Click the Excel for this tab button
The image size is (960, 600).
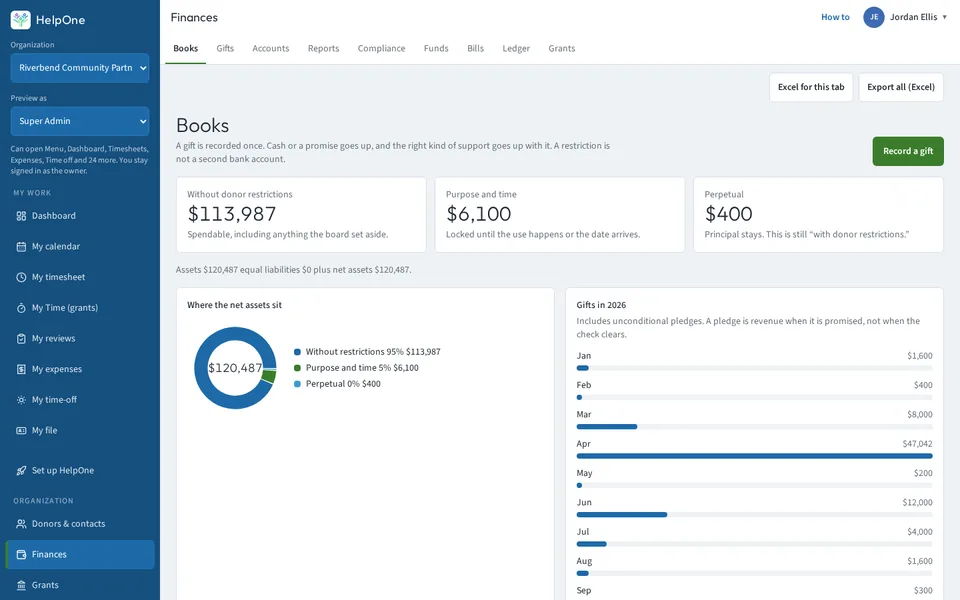point(811,87)
